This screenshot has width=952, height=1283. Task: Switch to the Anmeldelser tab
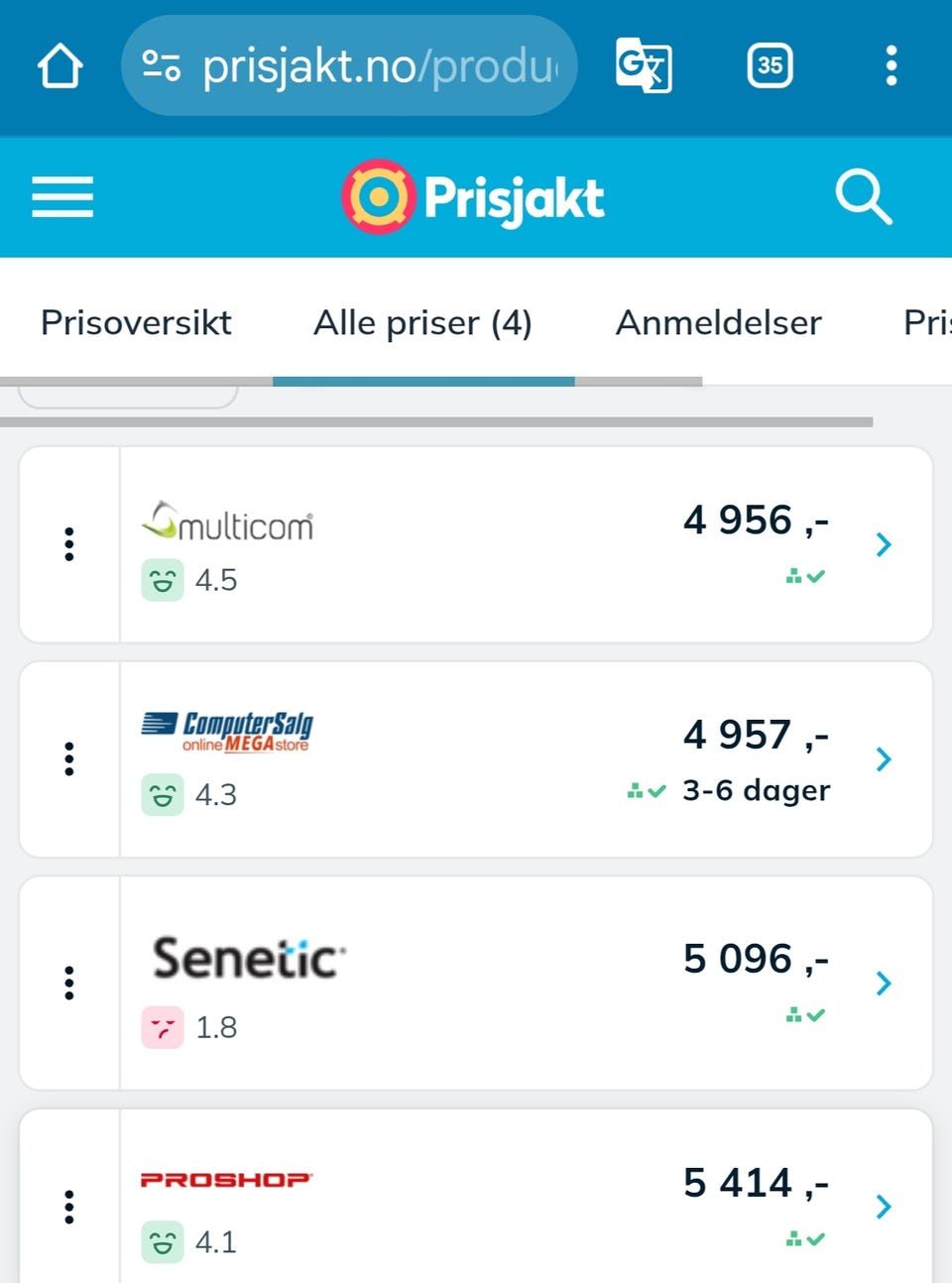[x=718, y=323]
